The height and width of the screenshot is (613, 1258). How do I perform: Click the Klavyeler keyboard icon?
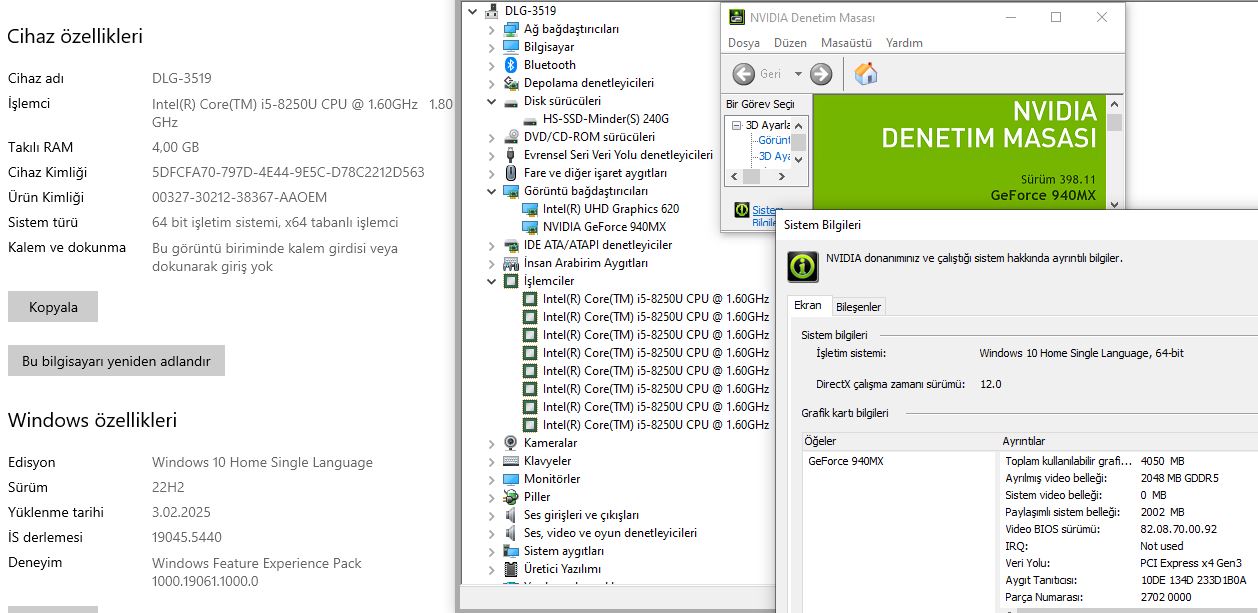point(511,461)
